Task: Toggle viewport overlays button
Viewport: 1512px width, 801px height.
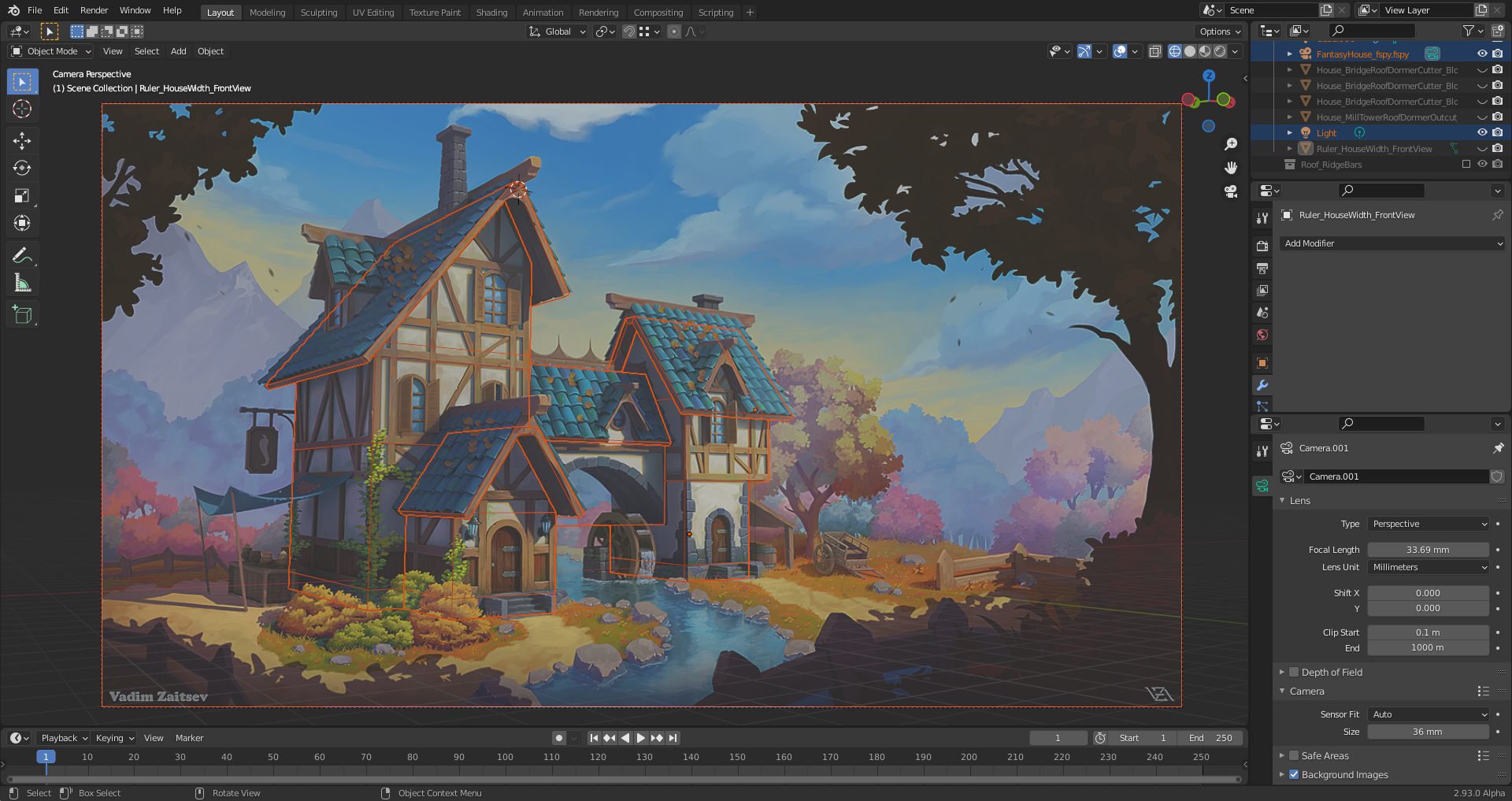Action: [x=1119, y=51]
